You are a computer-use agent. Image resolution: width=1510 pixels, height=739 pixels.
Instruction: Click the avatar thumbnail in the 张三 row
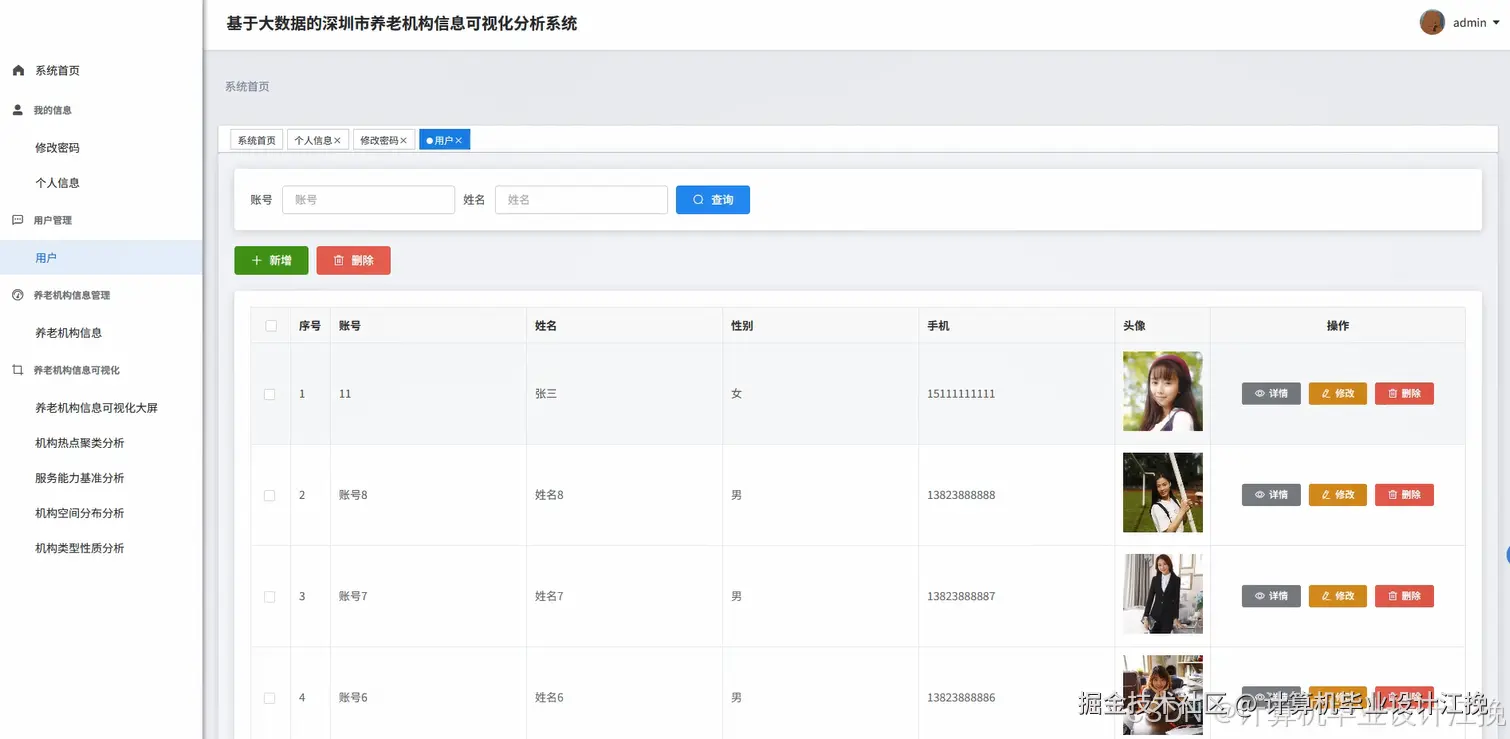click(x=1162, y=391)
